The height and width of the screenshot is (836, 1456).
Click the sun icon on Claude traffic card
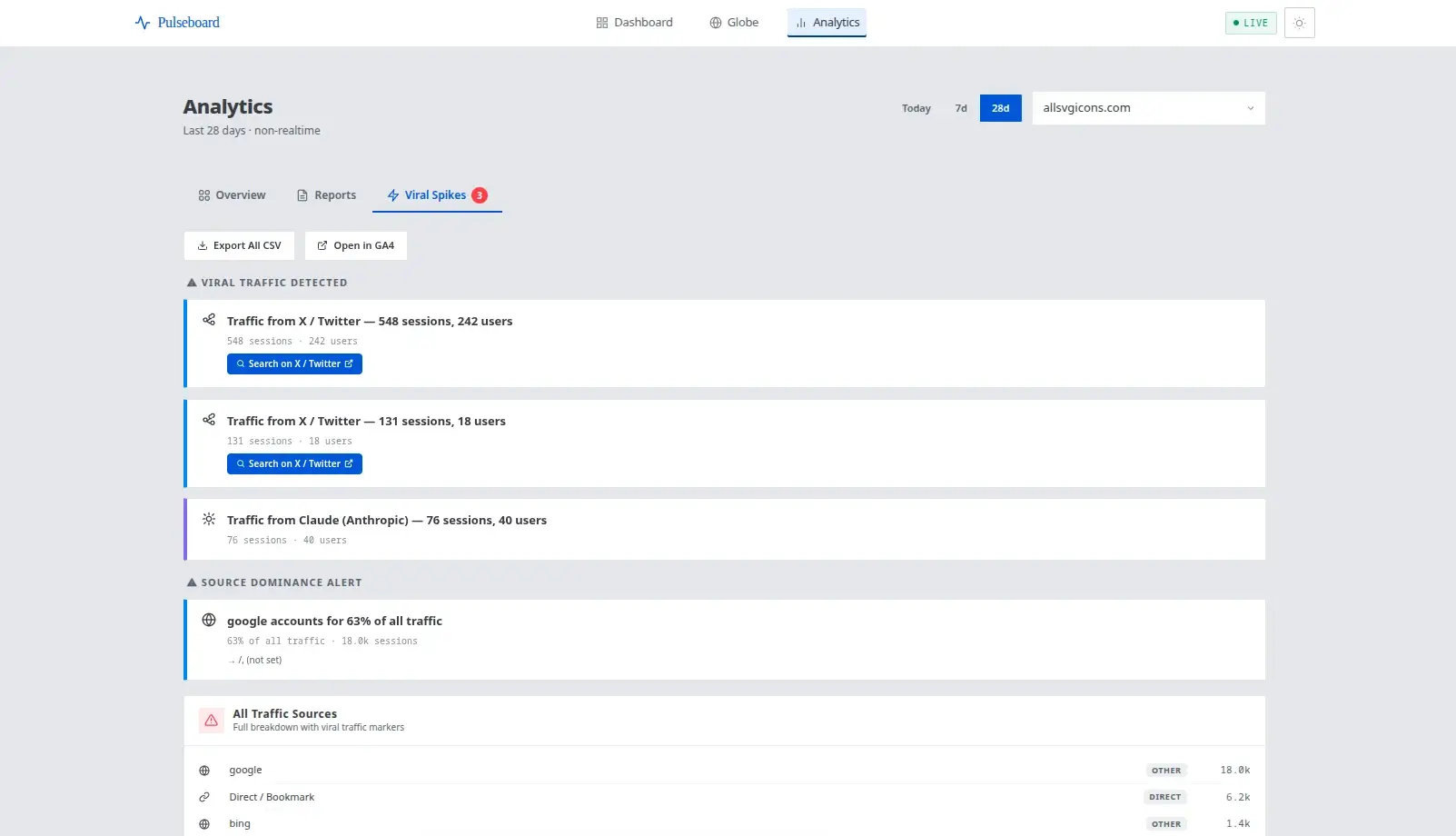(x=209, y=519)
